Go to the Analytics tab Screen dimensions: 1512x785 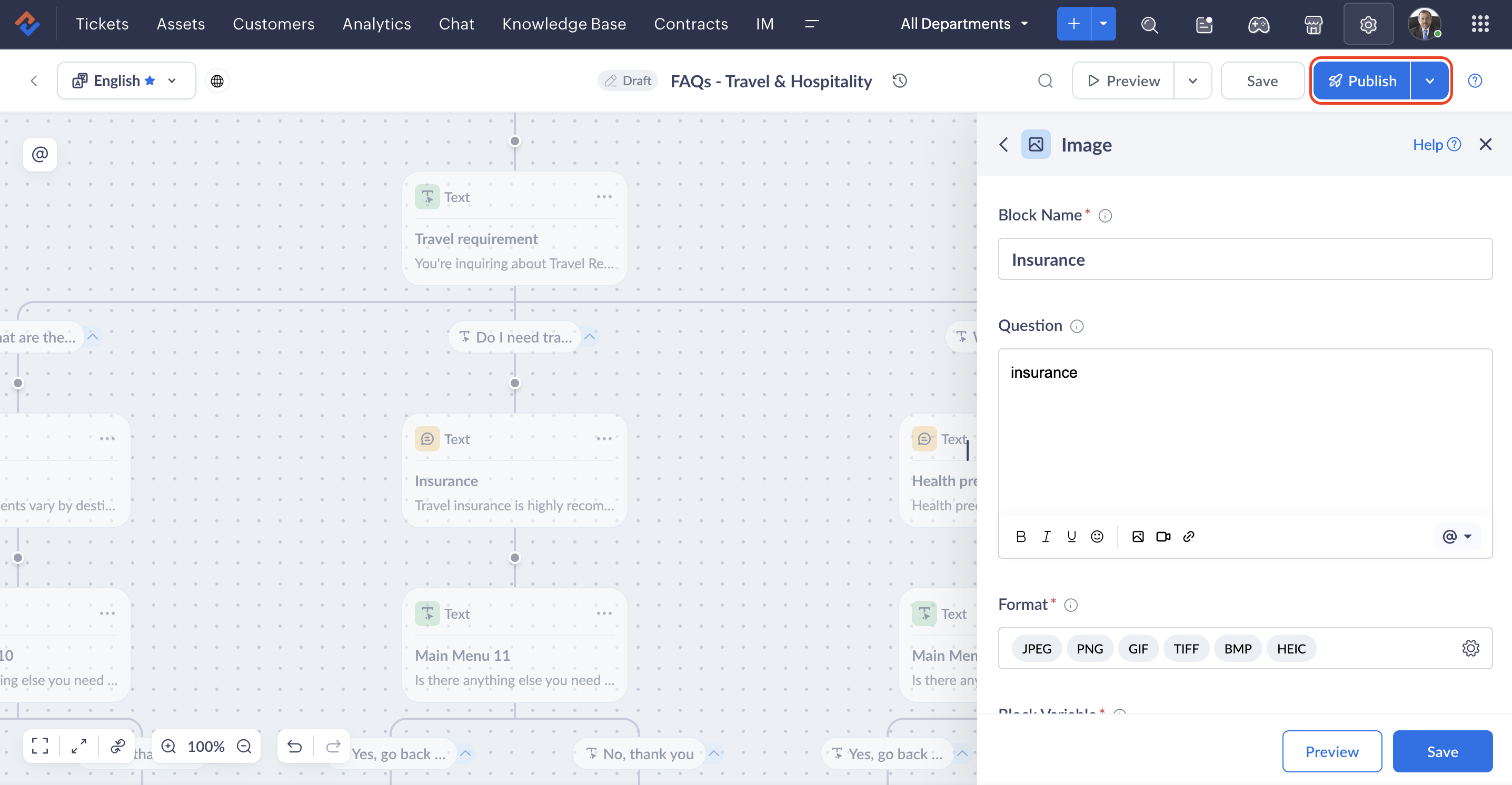[x=376, y=24]
